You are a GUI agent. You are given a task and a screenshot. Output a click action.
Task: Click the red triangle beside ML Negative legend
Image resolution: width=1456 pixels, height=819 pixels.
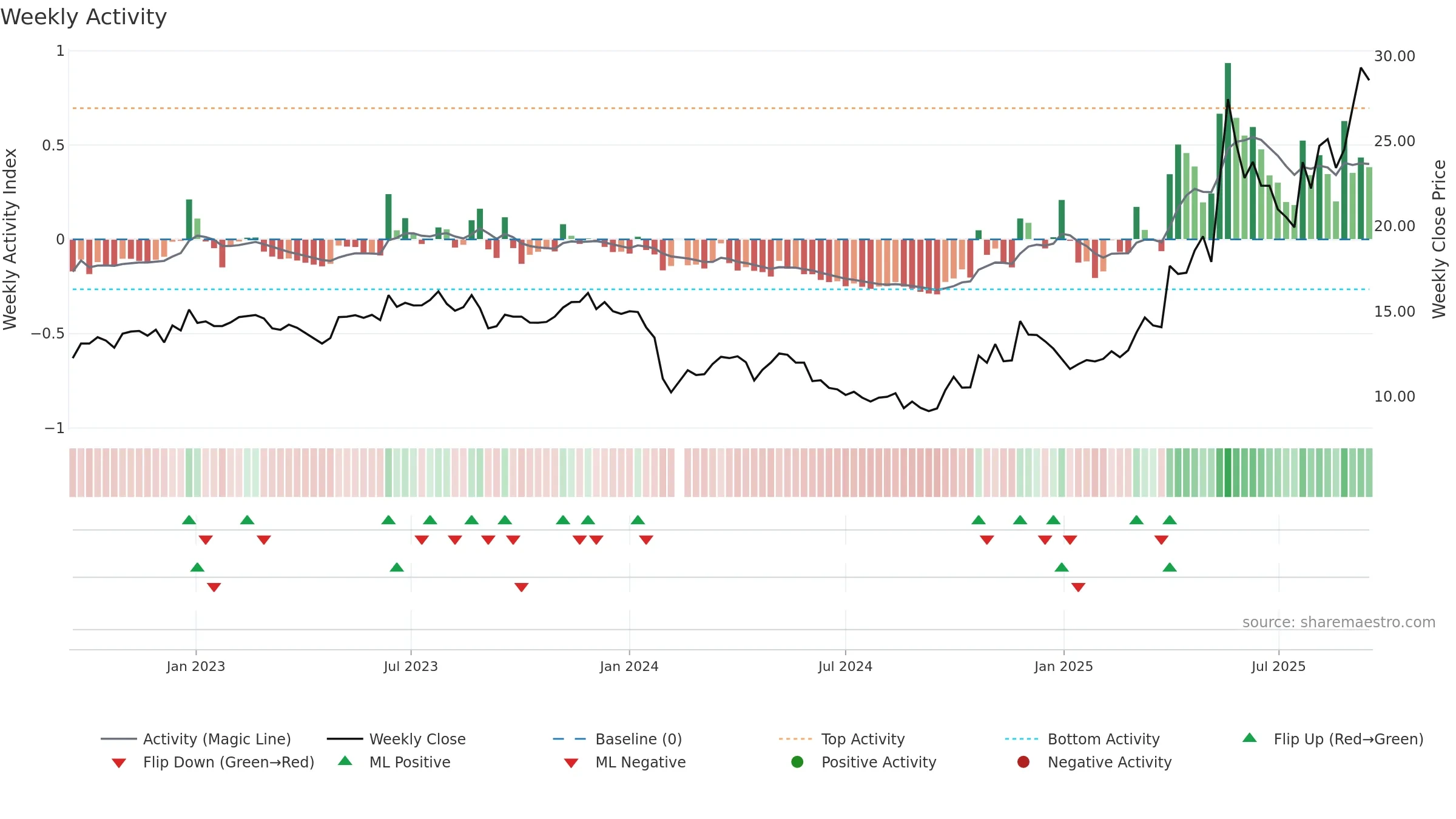pyautogui.click(x=571, y=763)
